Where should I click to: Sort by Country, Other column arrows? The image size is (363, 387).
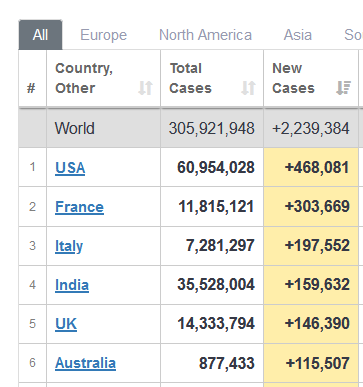145,88
